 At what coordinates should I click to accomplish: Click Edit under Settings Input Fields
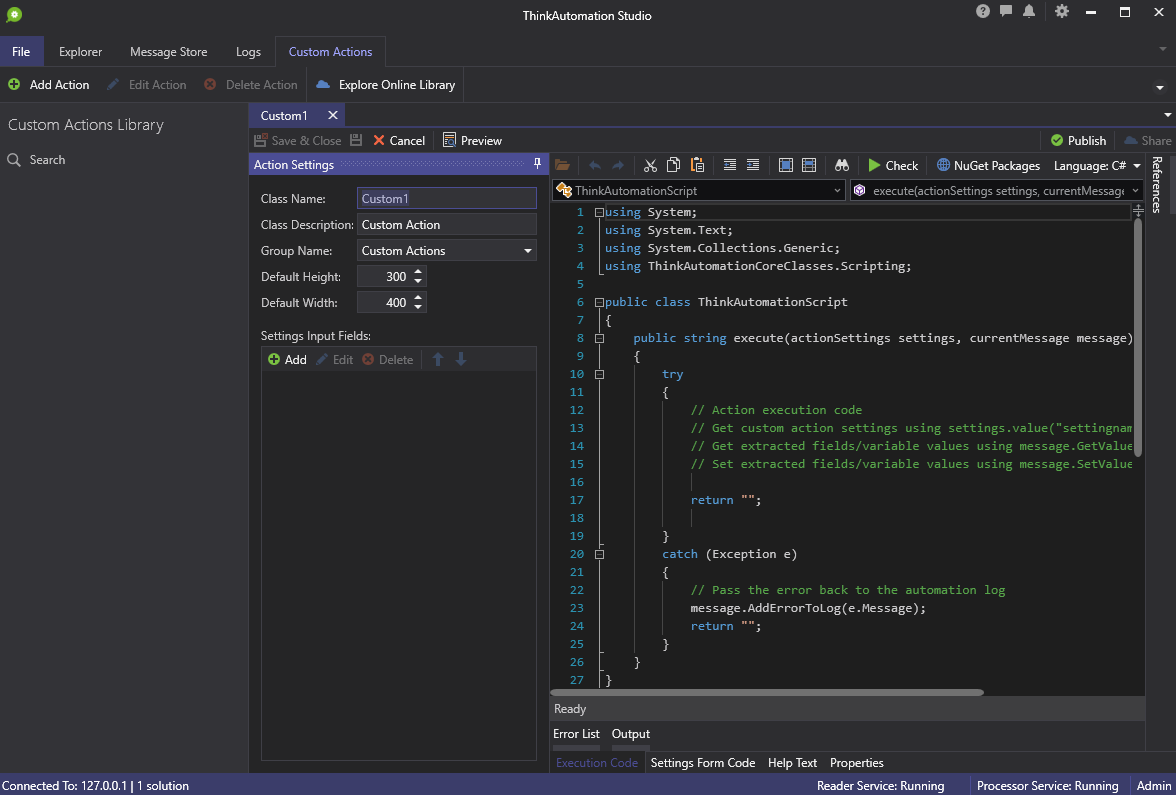click(334, 360)
